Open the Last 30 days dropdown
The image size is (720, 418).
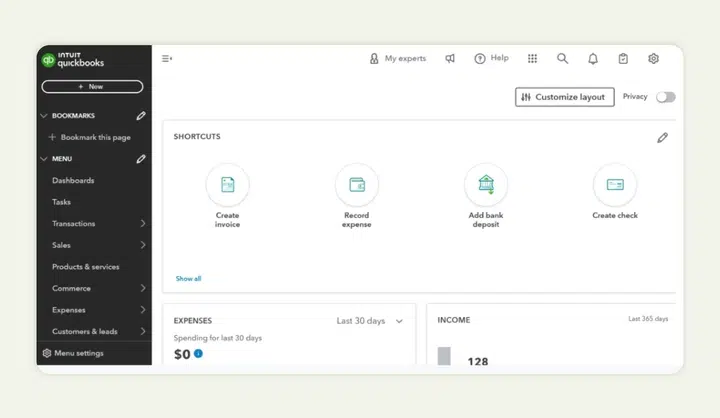(x=370, y=321)
